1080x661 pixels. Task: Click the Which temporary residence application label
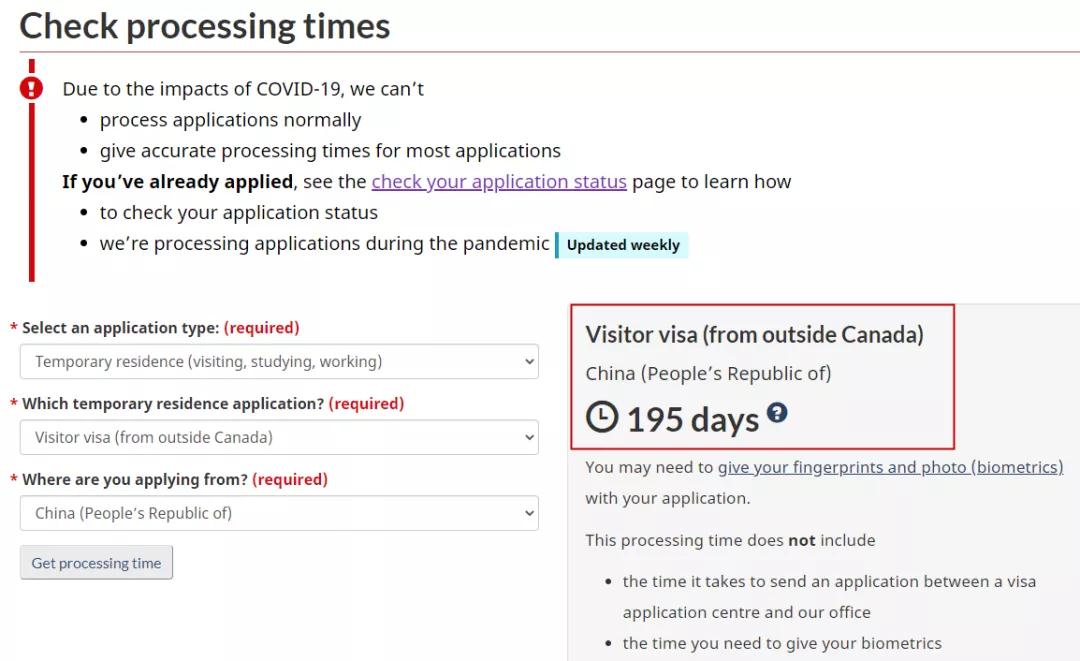coord(172,404)
